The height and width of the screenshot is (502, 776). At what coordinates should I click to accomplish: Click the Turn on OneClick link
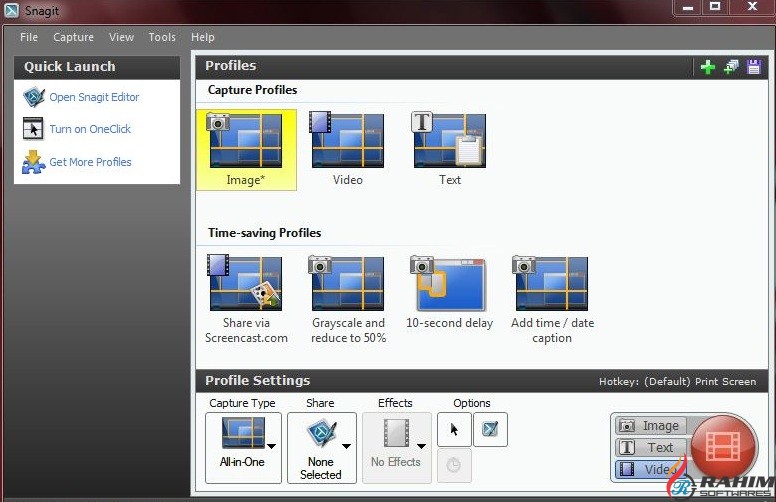90,129
